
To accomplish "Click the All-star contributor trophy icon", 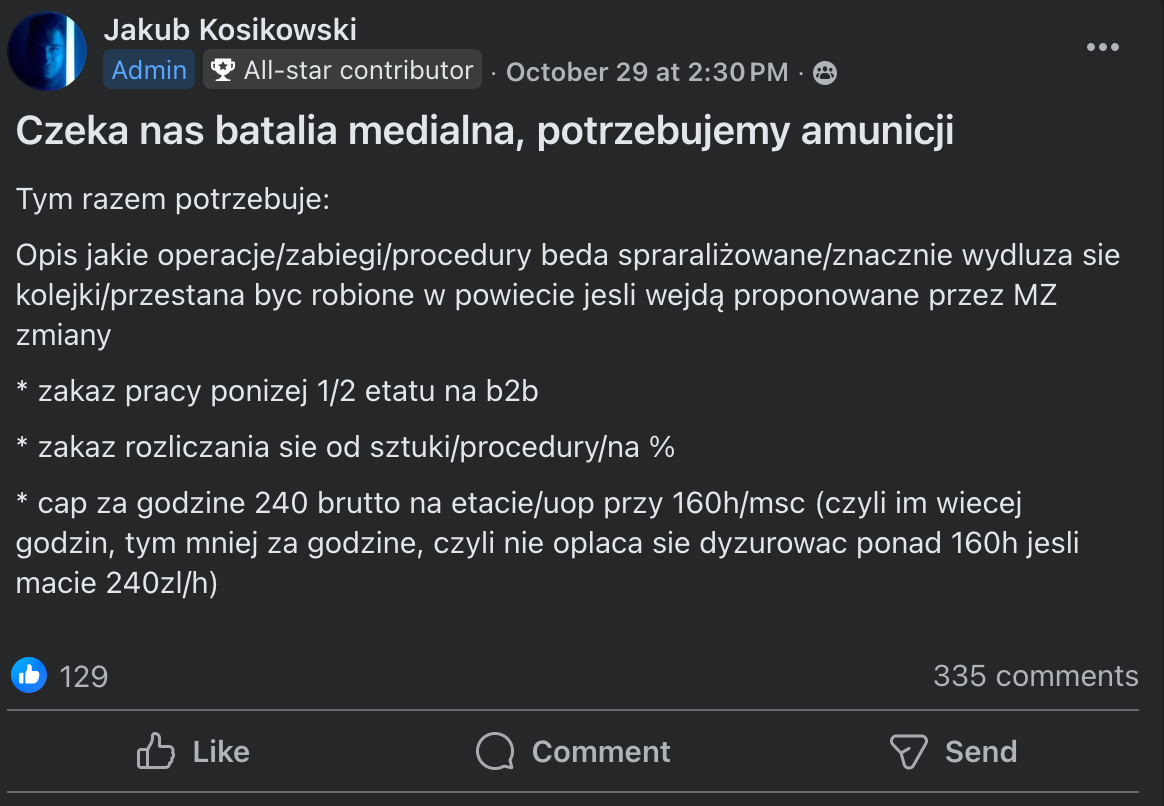I will click(x=222, y=71).
